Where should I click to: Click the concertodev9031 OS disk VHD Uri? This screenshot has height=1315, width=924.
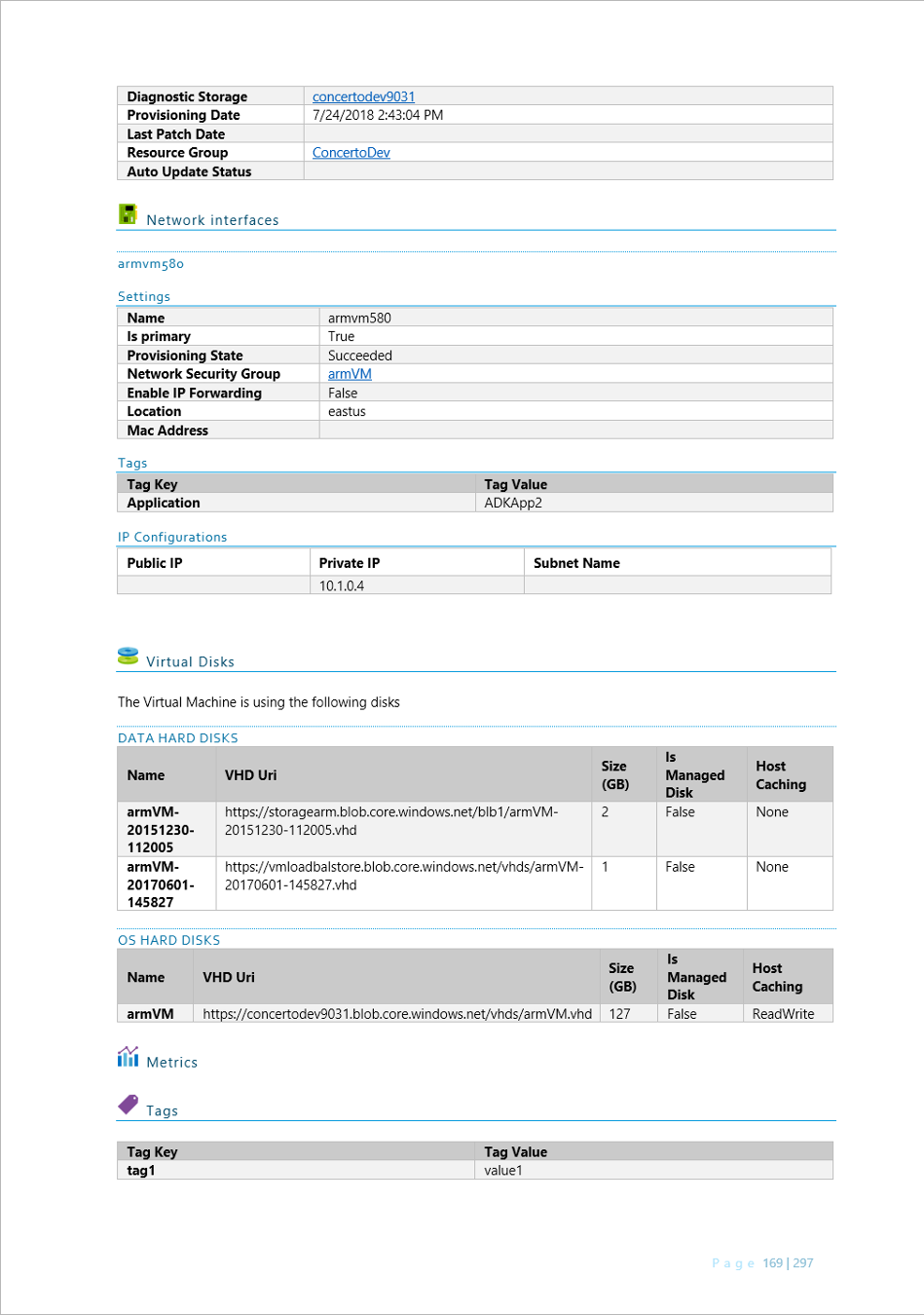(397, 1014)
